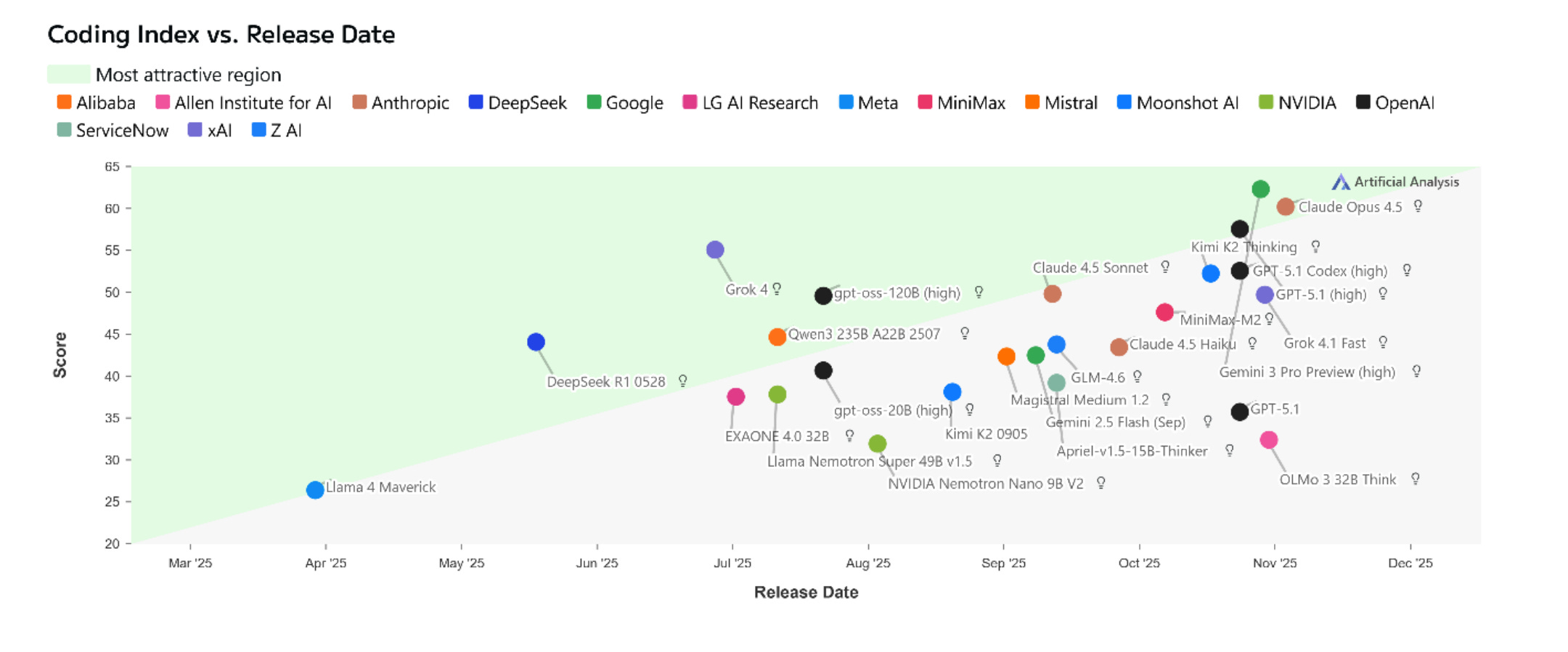
Task: Click the pink EXAONE 4.0 32B data point
Action: [x=736, y=396]
